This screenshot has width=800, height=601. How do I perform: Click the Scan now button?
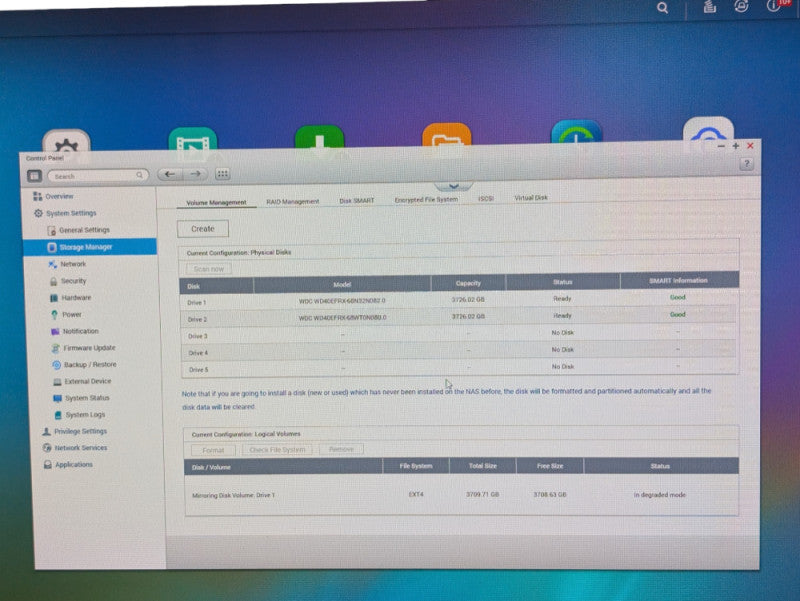pos(209,269)
